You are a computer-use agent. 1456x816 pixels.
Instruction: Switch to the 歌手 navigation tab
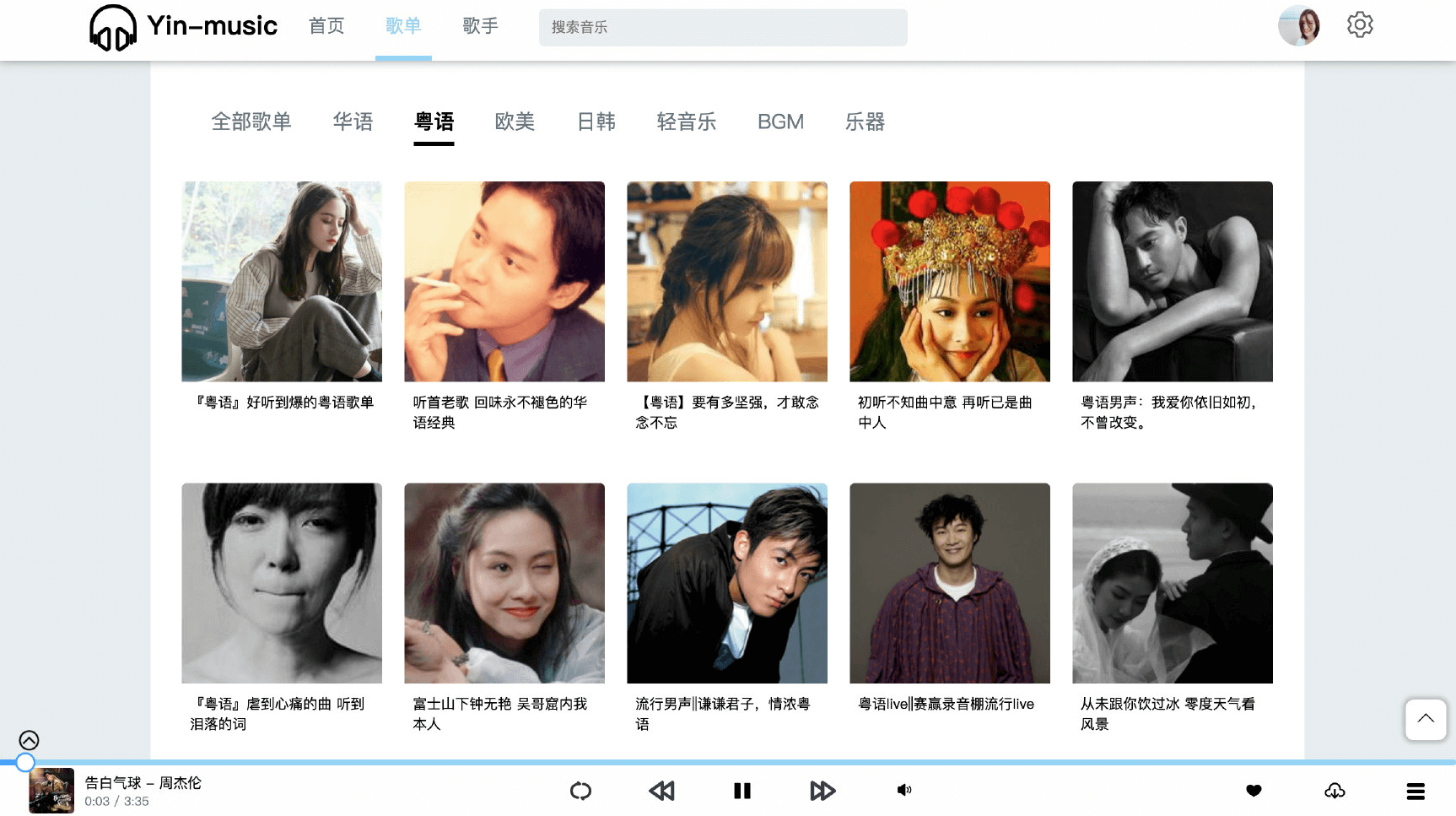[x=480, y=26]
